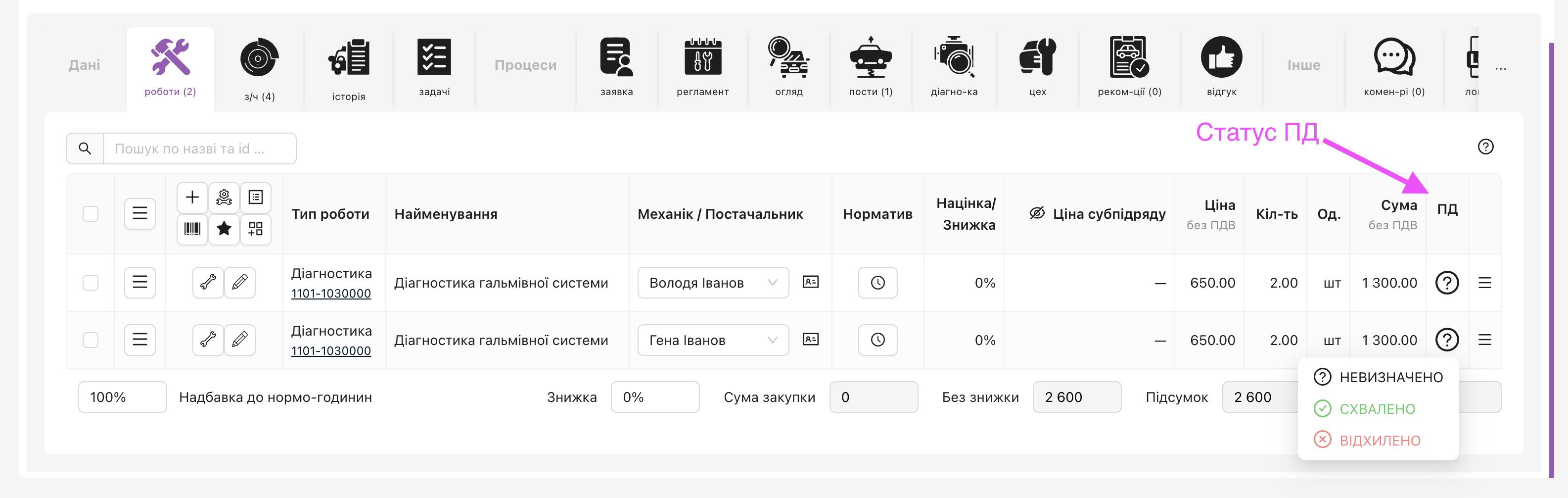Click the search field Пошук по назві та id
1568x498 pixels.
pyautogui.click(x=199, y=149)
